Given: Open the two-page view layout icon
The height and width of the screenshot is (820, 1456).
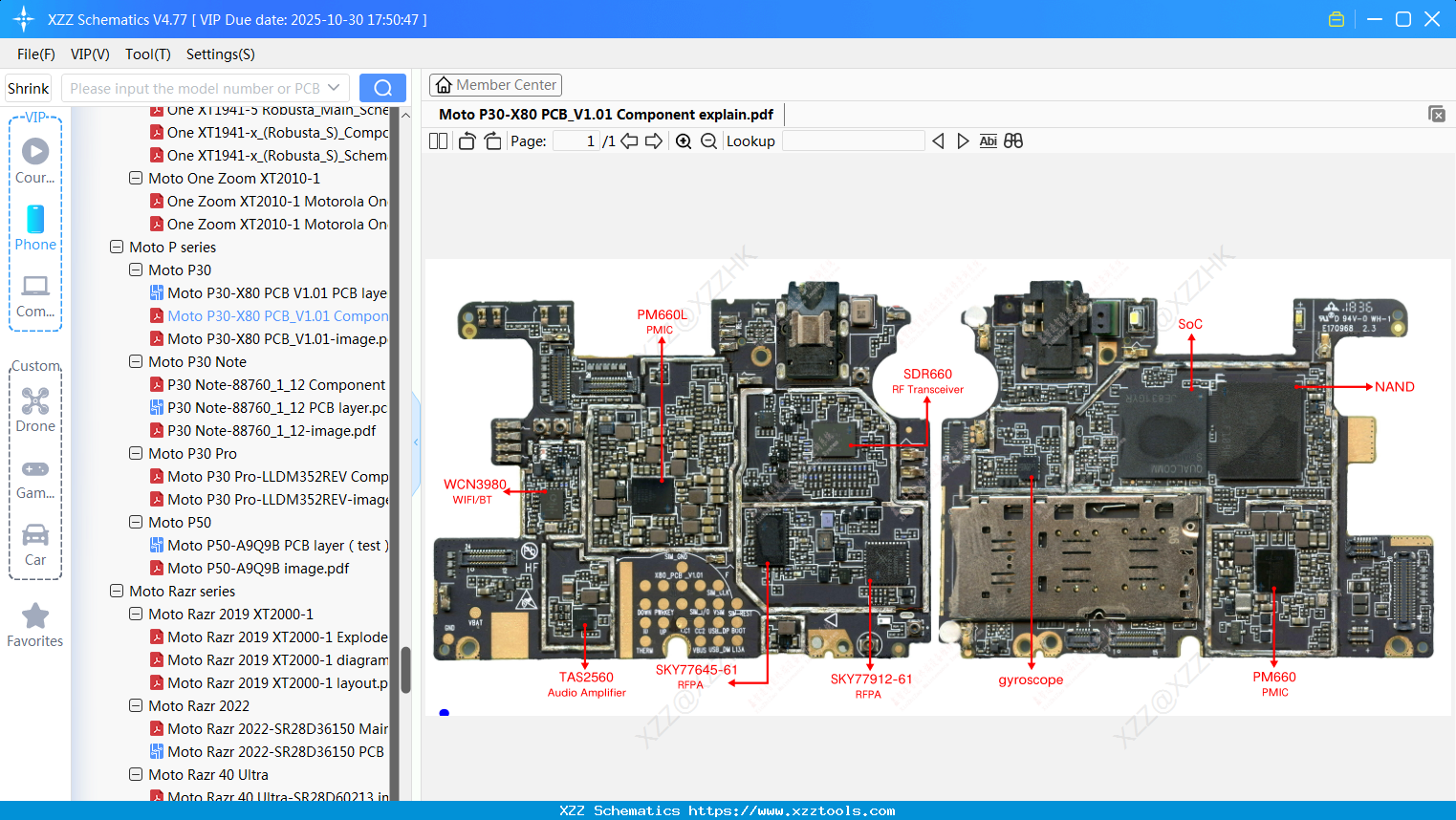Looking at the screenshot, I should 437,140.
